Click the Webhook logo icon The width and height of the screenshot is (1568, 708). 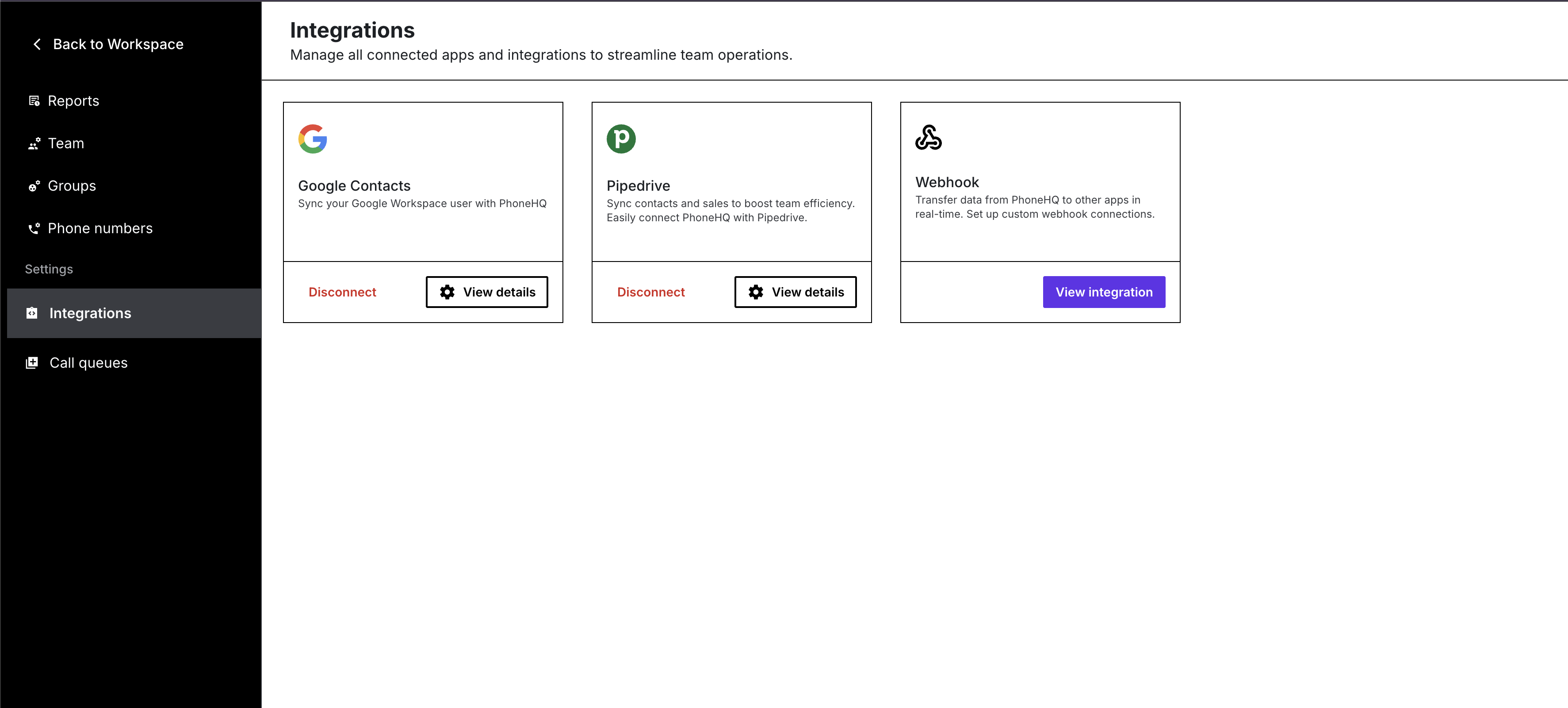click(x=928, y=138)
